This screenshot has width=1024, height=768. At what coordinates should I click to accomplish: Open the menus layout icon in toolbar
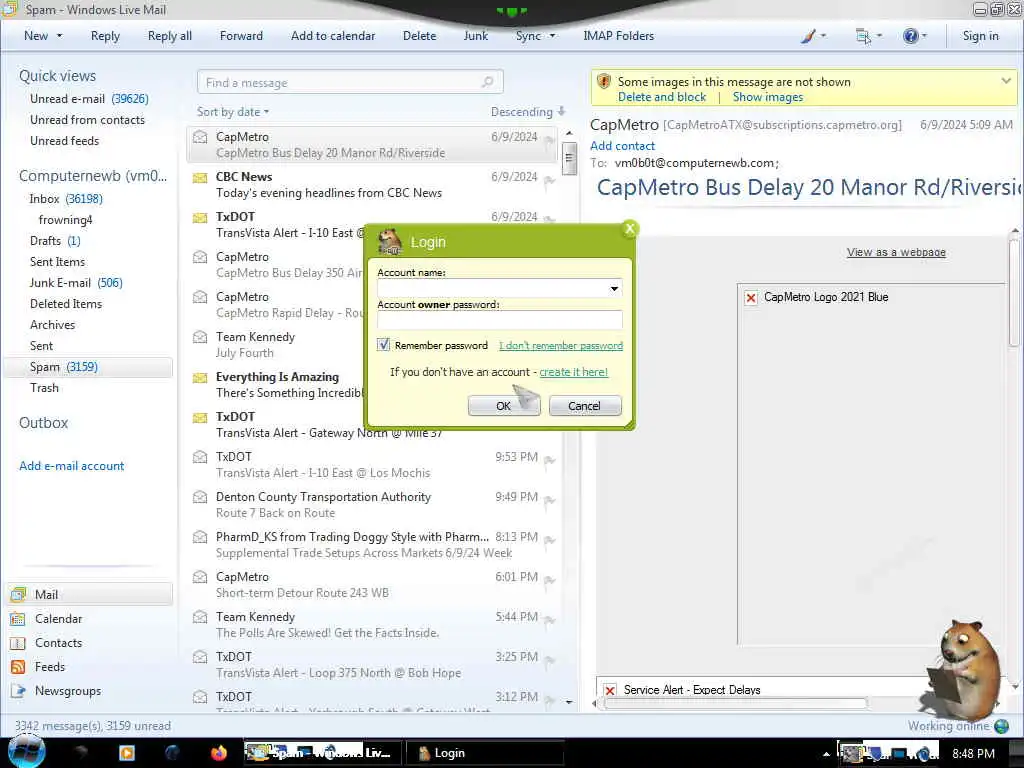(863, 37)
